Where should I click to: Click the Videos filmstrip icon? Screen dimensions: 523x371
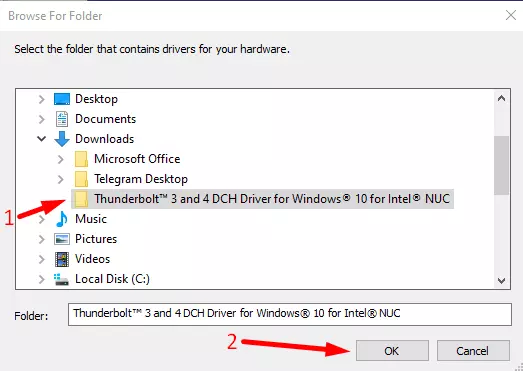click(x=62, y=259)
